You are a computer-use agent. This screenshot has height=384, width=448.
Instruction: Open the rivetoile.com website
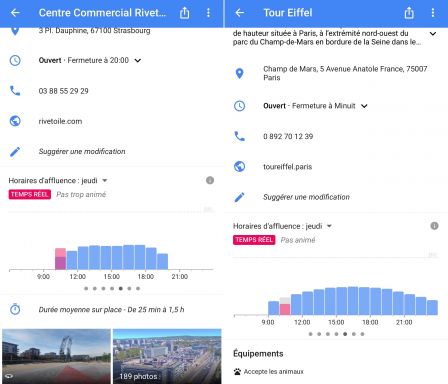tap(60, 121)
